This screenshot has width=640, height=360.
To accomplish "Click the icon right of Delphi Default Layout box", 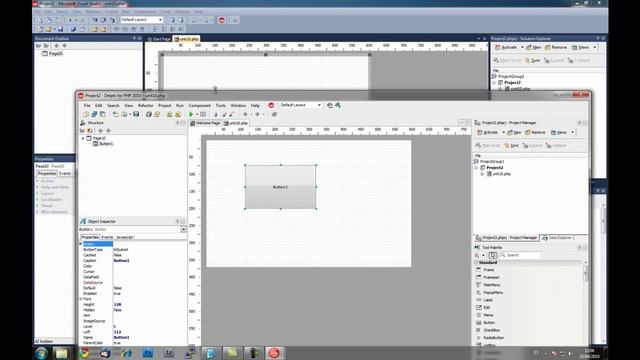I will click(x=330, y=105).
